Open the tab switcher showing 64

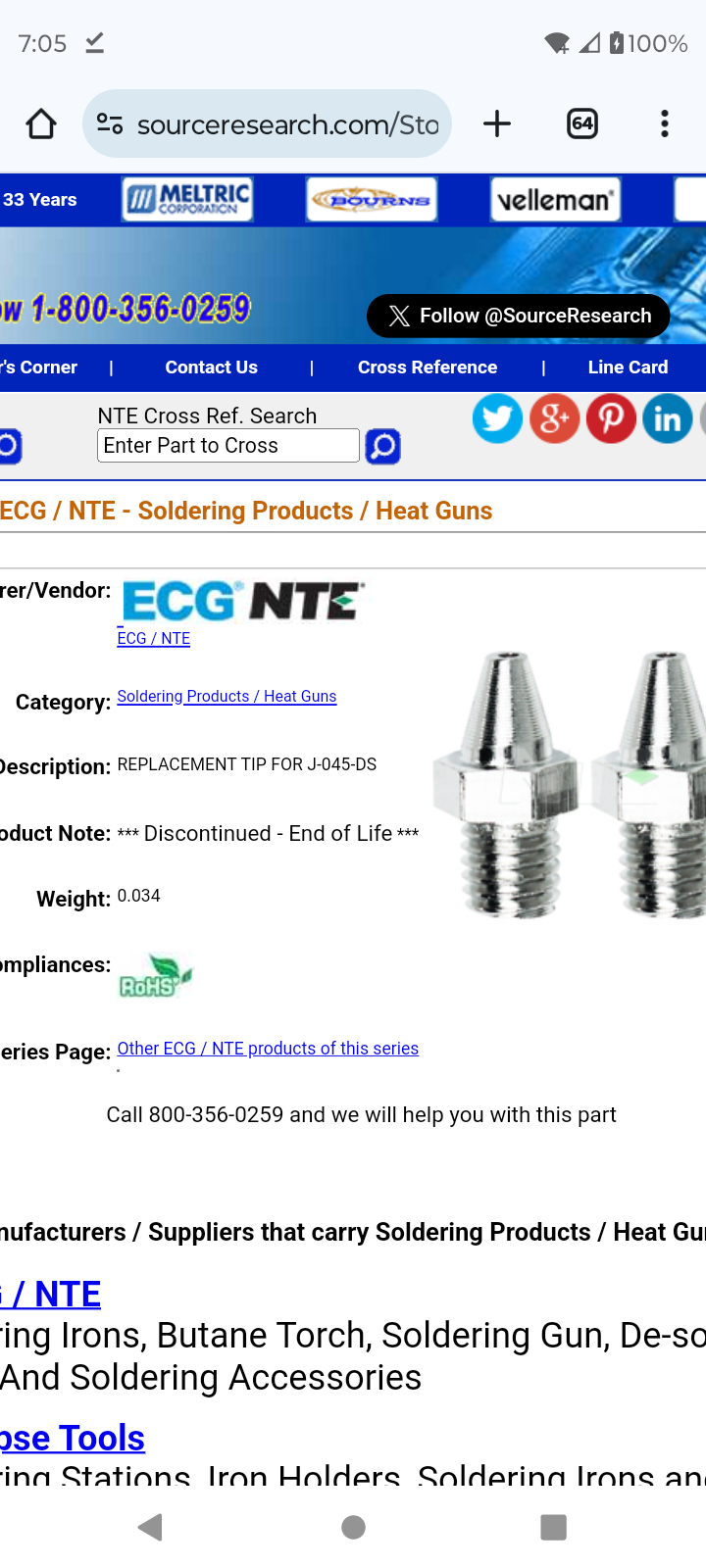582,124
